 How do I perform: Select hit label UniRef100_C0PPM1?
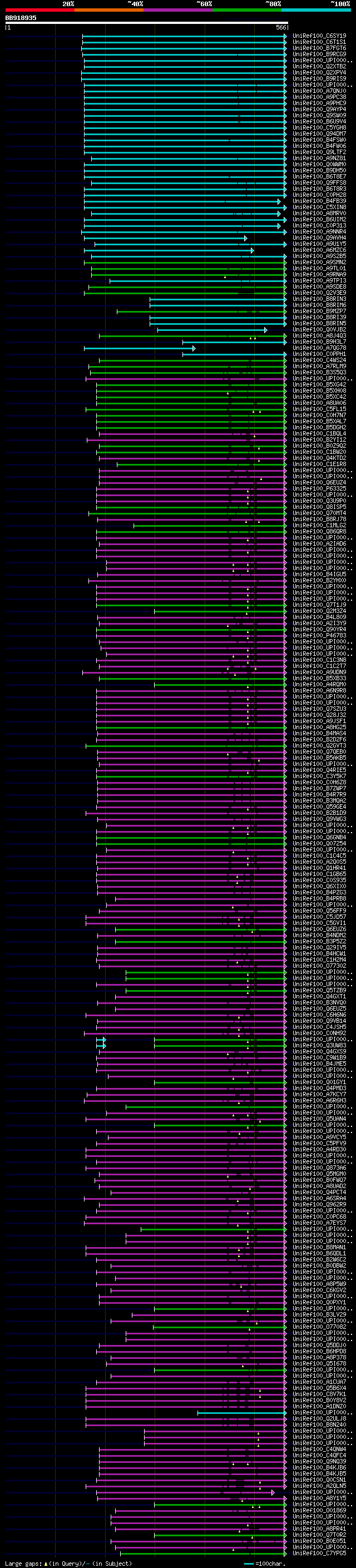(x=319, y=354)
